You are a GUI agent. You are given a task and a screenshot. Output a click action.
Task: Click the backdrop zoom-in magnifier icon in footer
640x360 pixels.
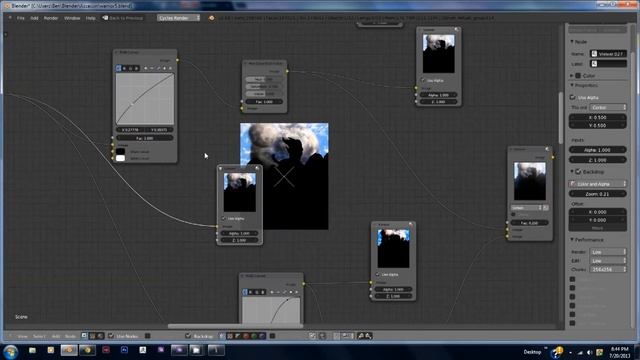[x=369, y=336]
